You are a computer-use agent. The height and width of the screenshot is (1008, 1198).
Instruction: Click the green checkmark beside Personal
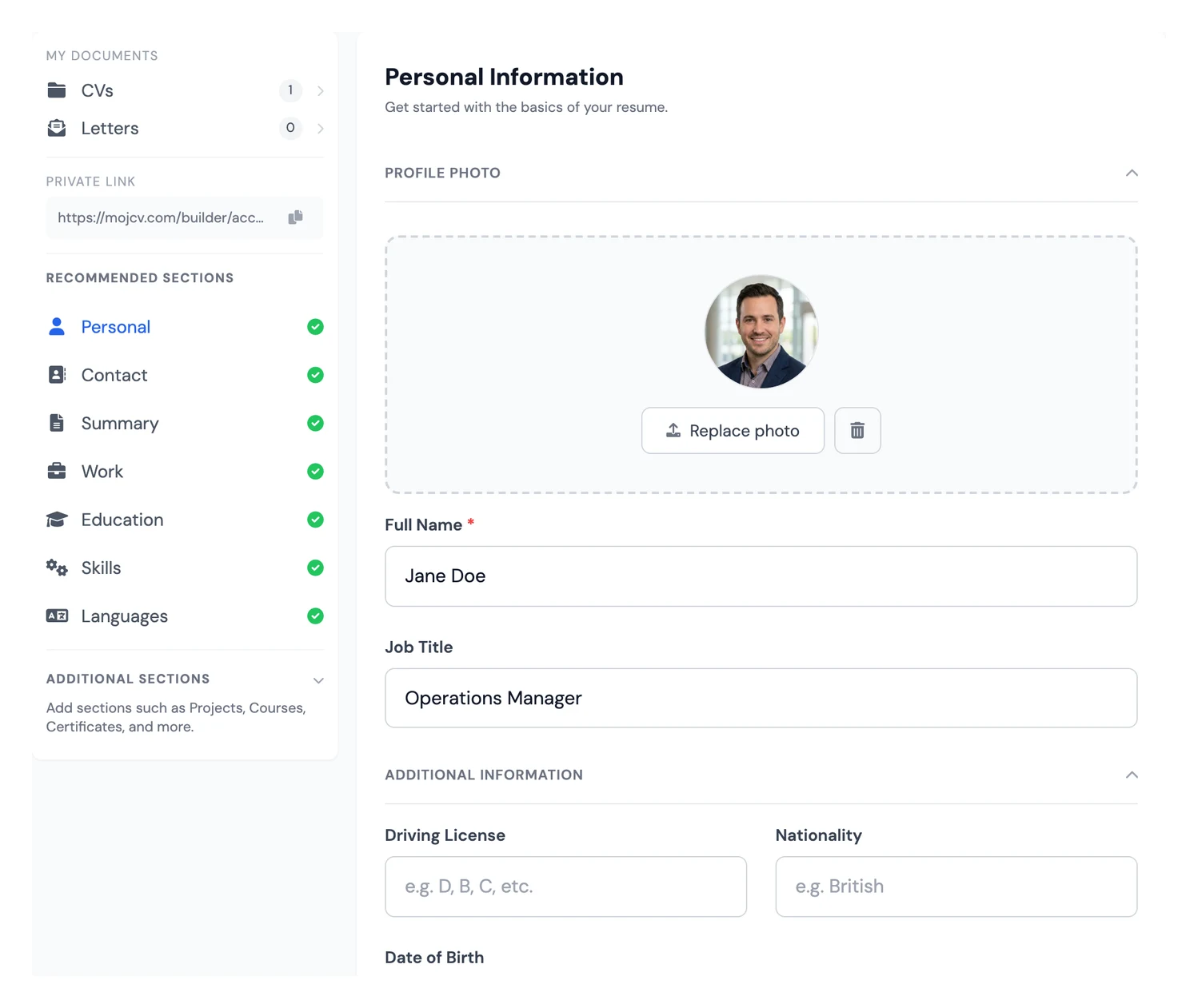316,327
